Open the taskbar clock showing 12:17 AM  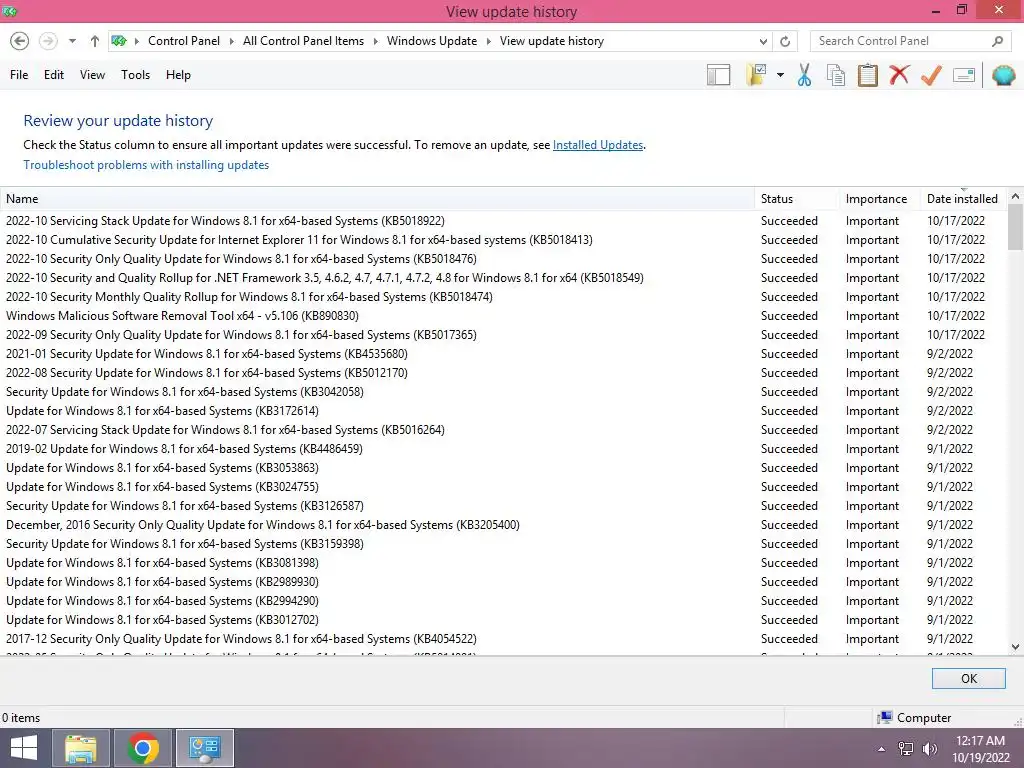[x=980, y=749]
